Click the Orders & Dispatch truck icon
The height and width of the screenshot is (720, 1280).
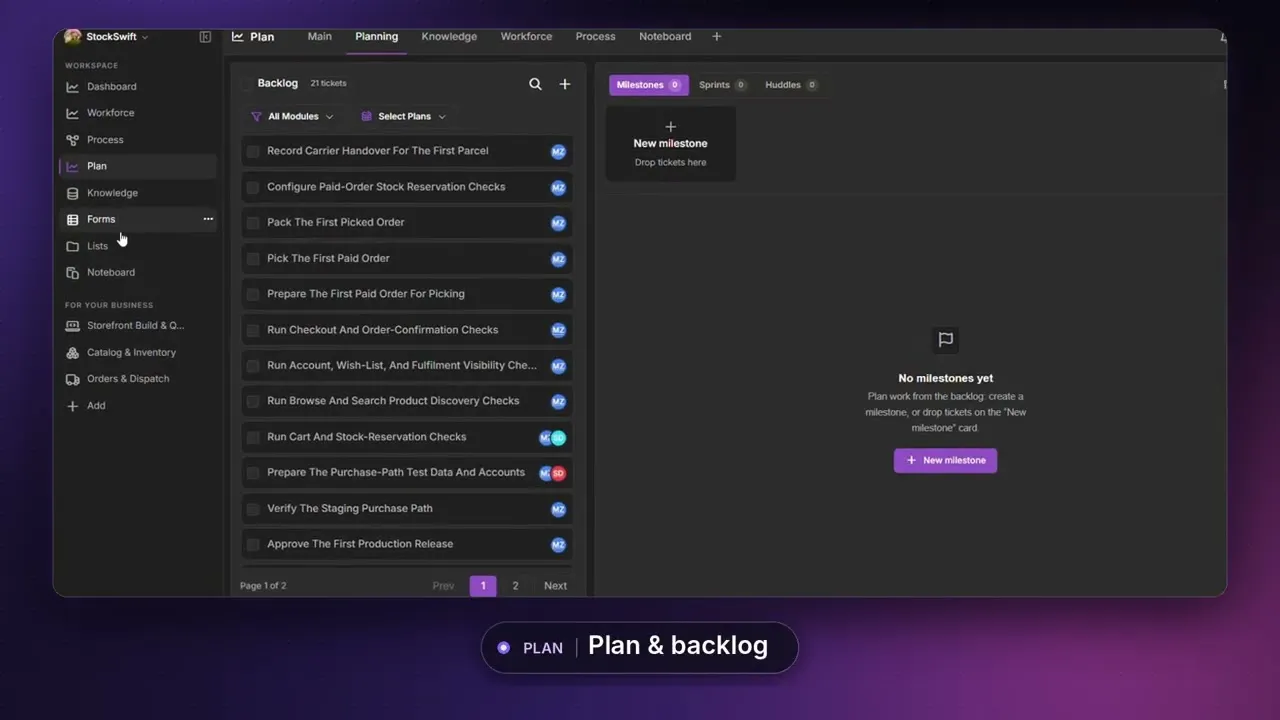click(x=72, y=379)
